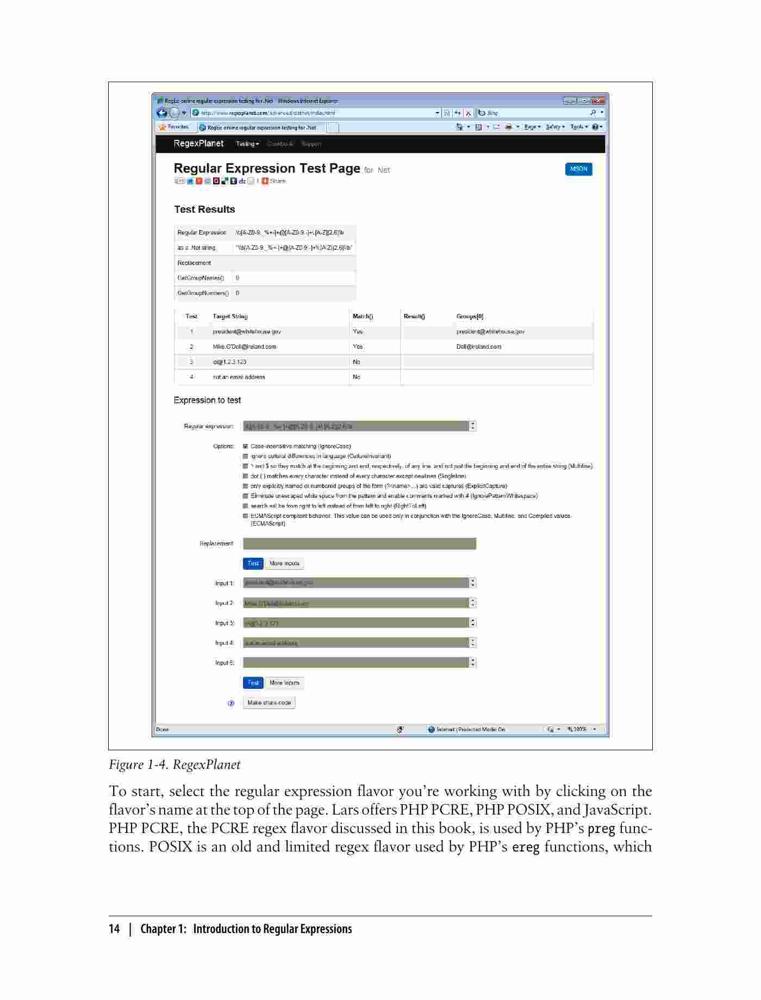Open the Page menu in the command bar

point(532,127)
